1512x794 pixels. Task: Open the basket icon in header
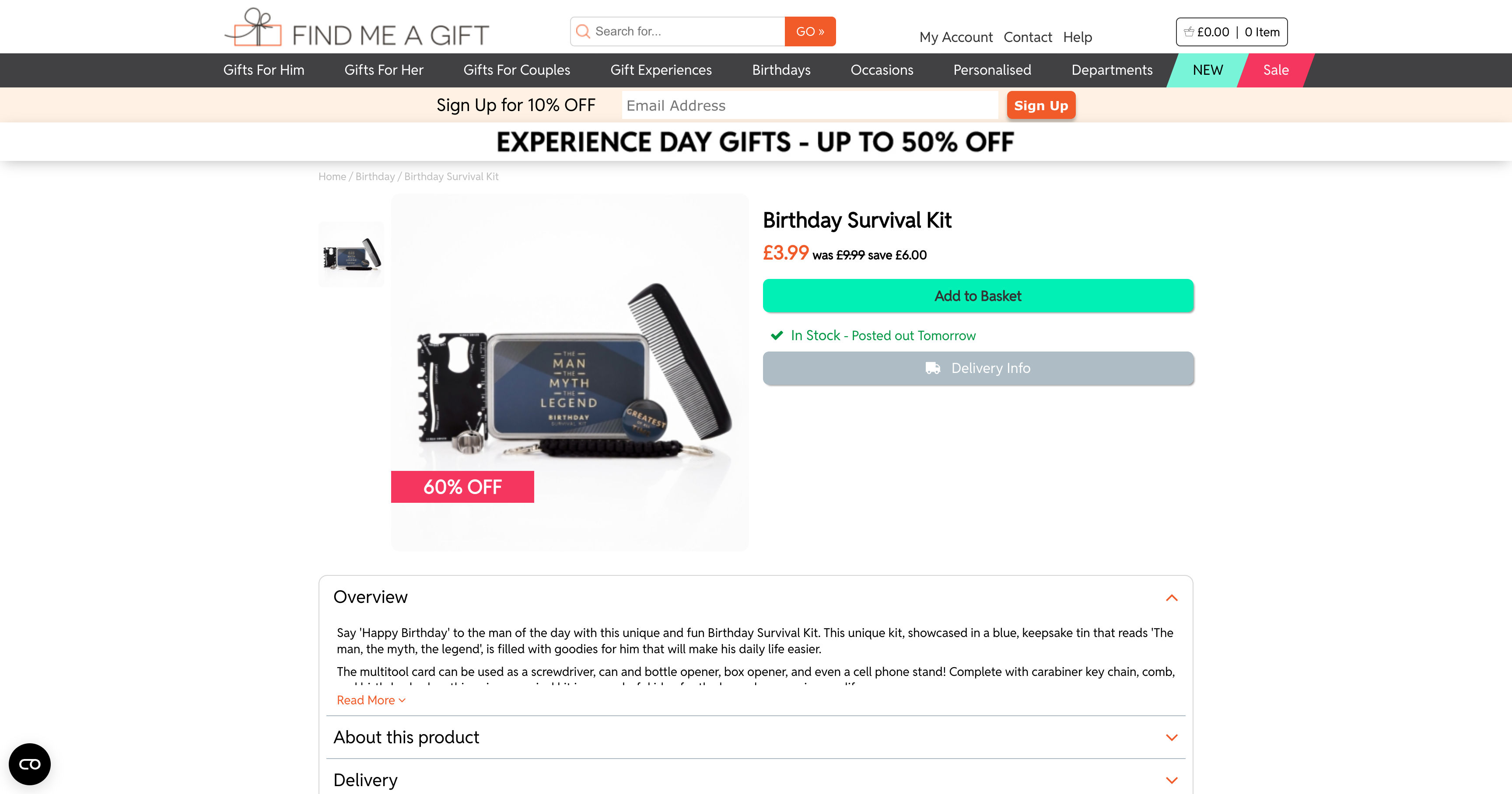tap(1189, 32)
